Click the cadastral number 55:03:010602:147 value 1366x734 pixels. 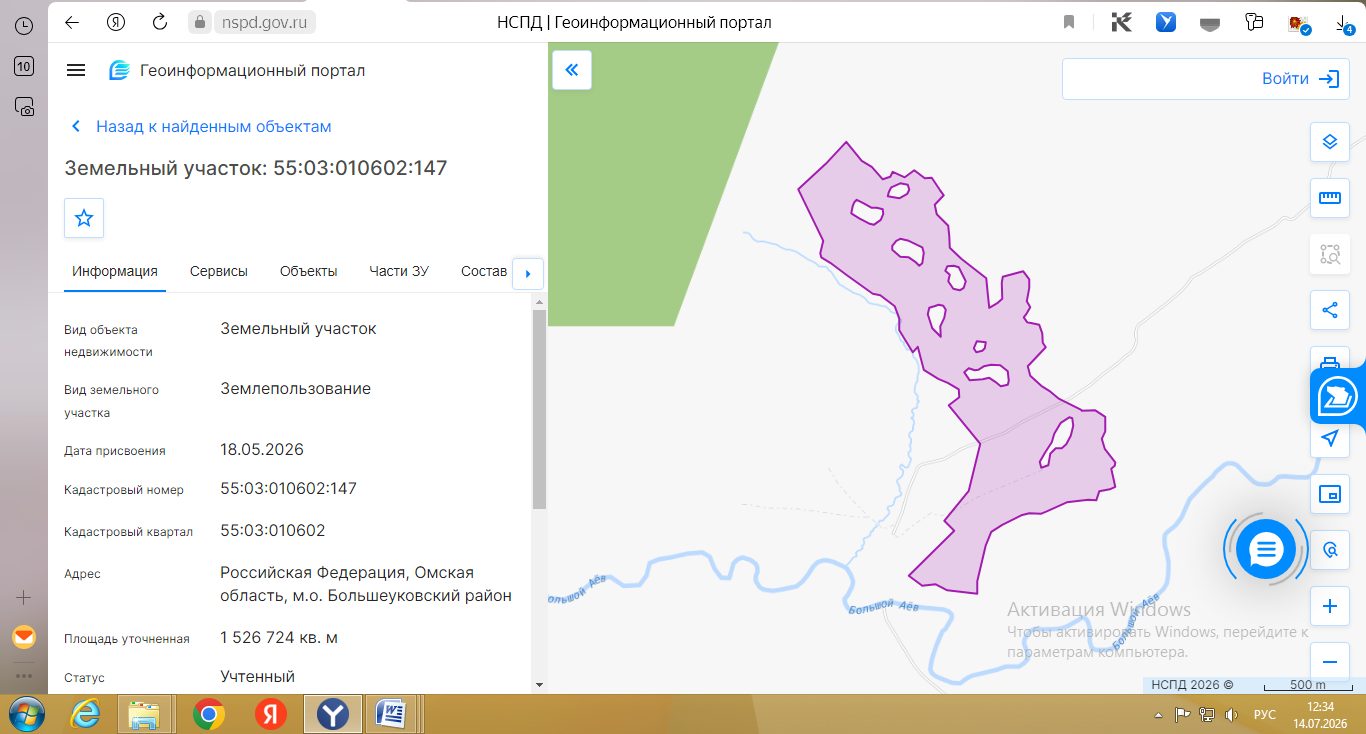coord(289,489)
